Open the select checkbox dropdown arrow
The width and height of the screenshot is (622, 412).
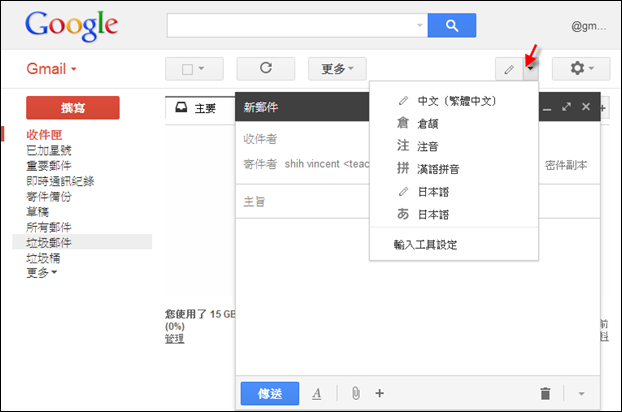(202, 69)
